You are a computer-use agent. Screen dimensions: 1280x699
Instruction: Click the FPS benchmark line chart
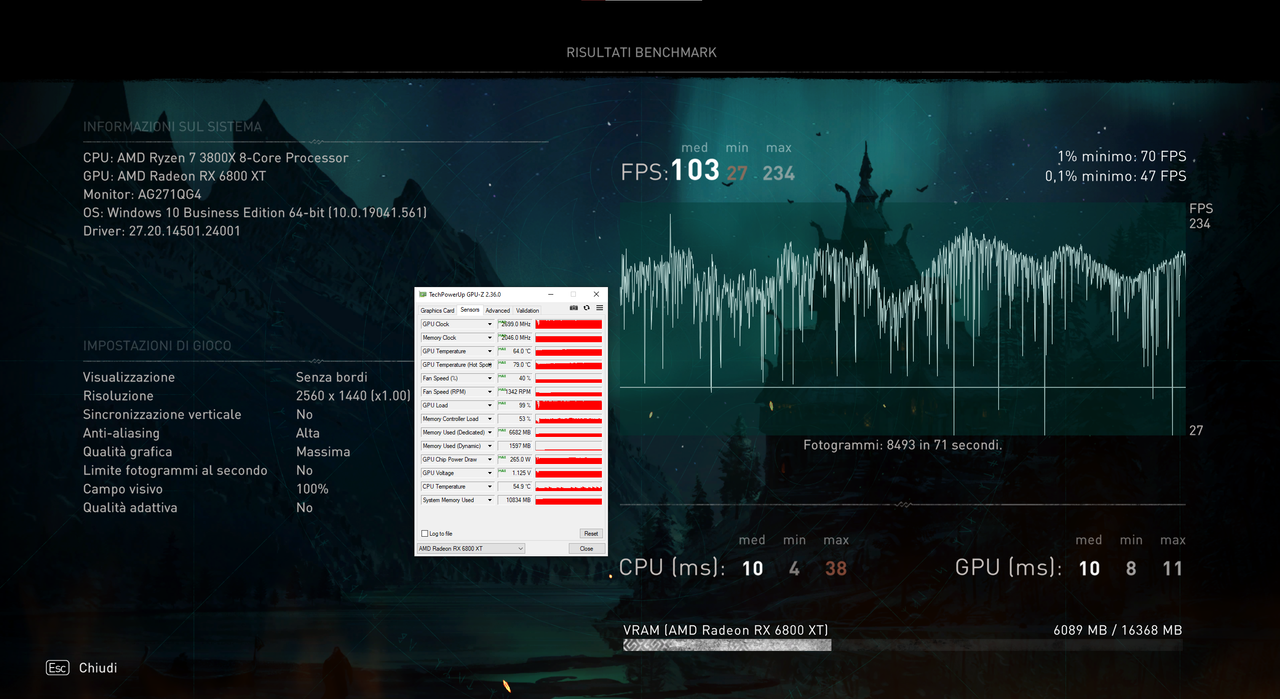pyautogui.click(x=902, y=318)
